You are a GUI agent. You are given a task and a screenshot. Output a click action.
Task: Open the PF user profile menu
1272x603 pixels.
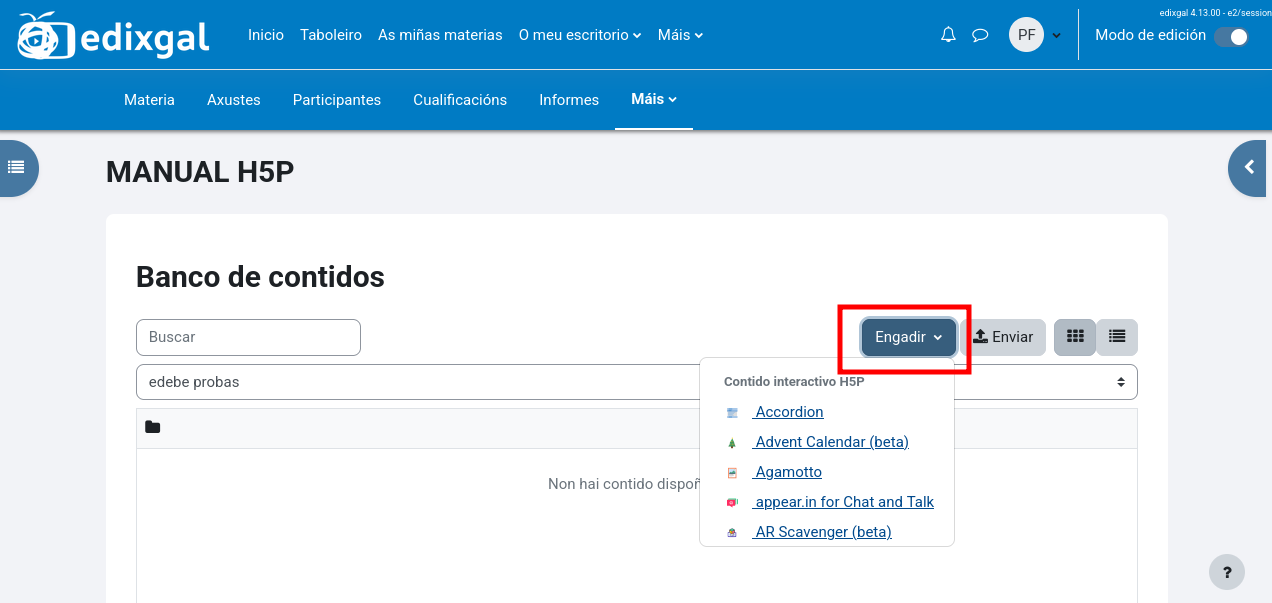pyautogui.click(x=1034, y=35)
